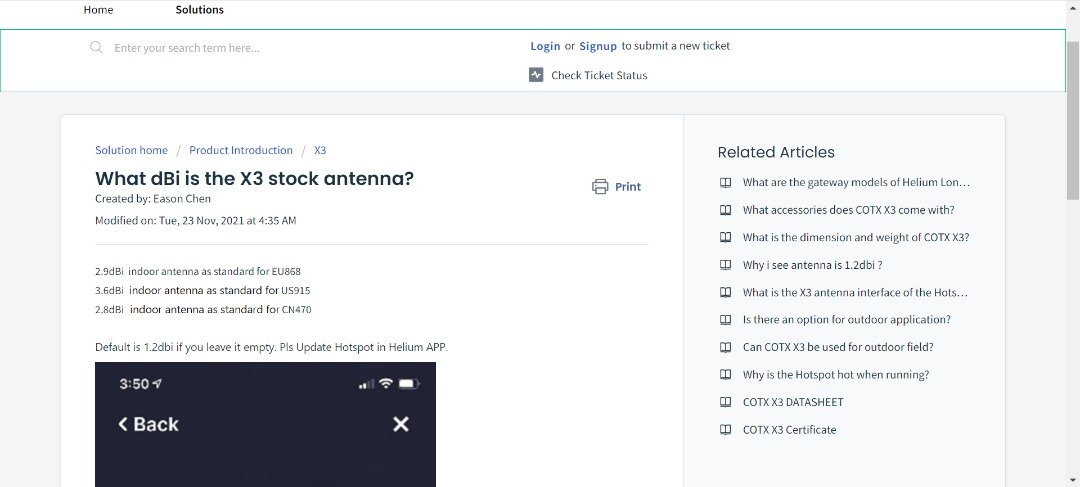Click the search magnifier icon
Image resolution: width=1080 pixels, height=487 pixels.
coord(96,47)
